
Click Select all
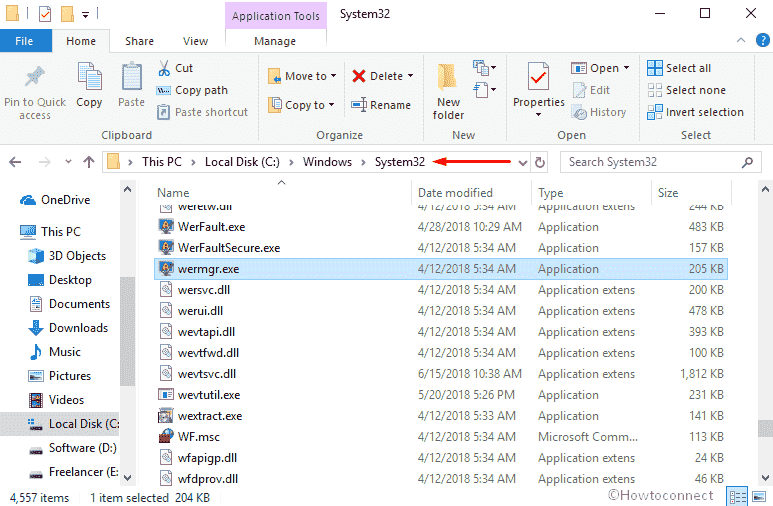point(679,68)
